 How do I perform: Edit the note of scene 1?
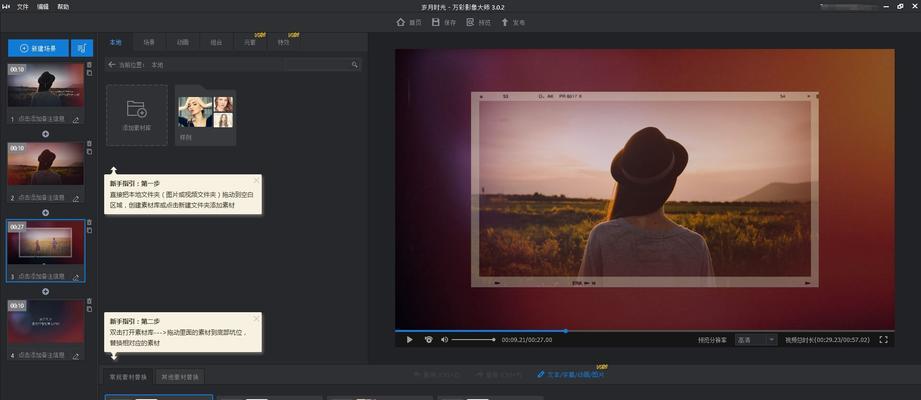coord(75,119)
